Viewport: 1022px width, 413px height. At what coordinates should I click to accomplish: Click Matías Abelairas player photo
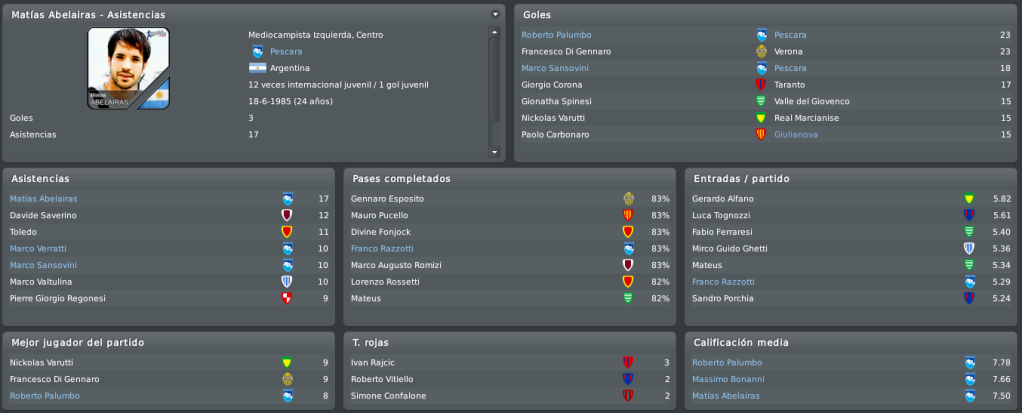[128, 68]
